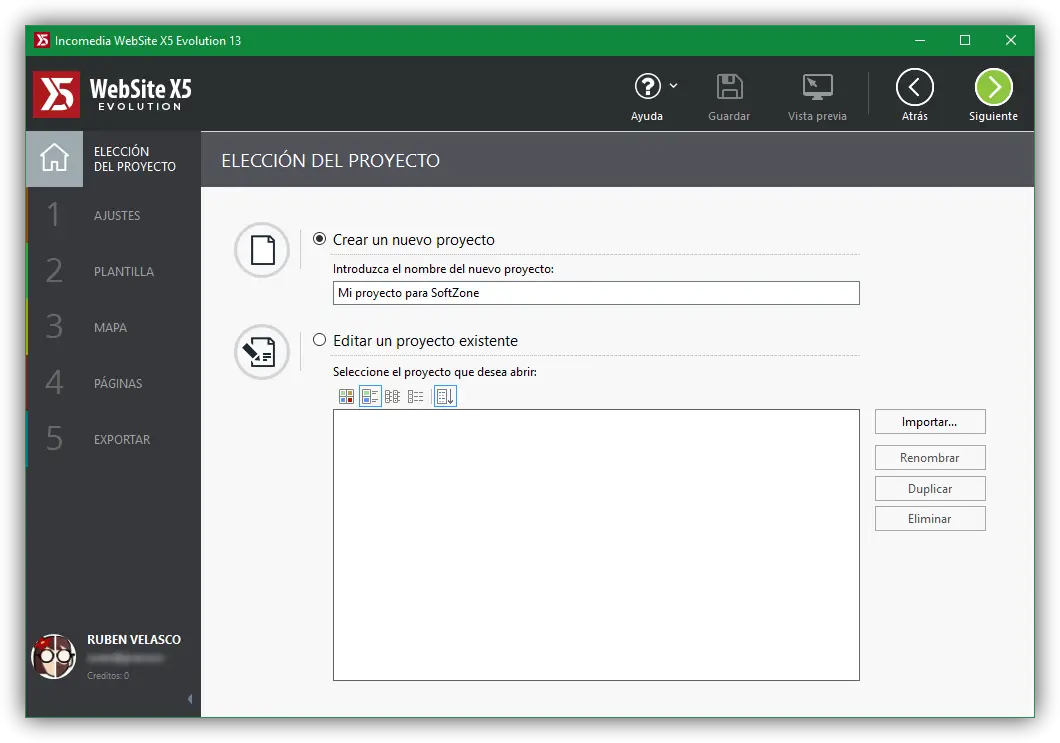Collapse the sidebar with small arrow
This screenshot has width=1060, height=743.
coord(190,698)
